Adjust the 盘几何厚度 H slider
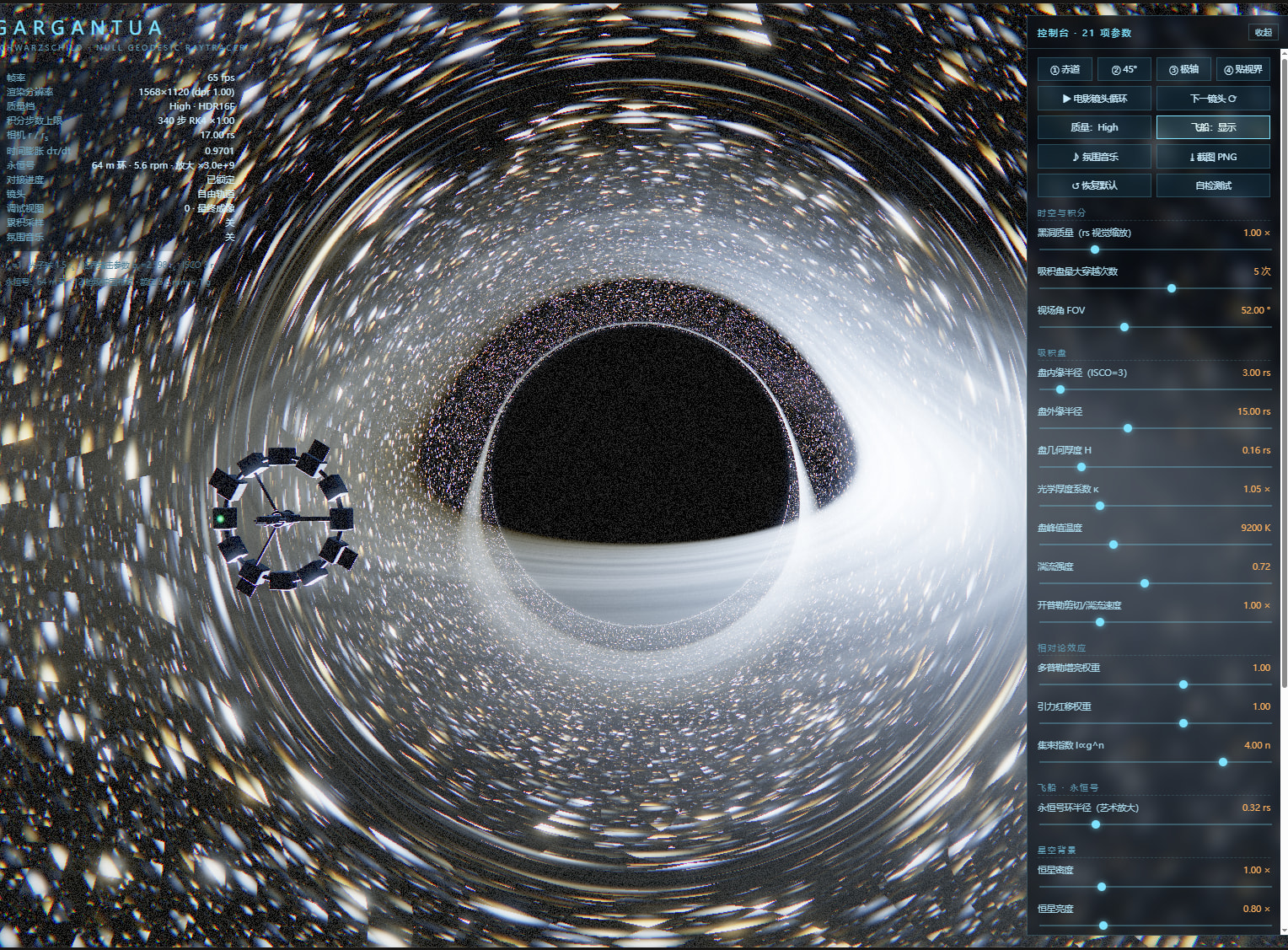 [x=1155, y=467]
